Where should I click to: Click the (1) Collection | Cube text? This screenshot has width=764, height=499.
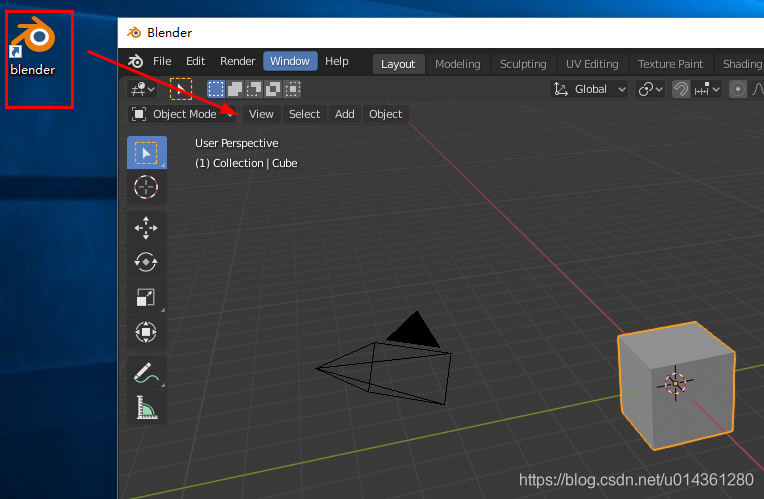point(246,163)
